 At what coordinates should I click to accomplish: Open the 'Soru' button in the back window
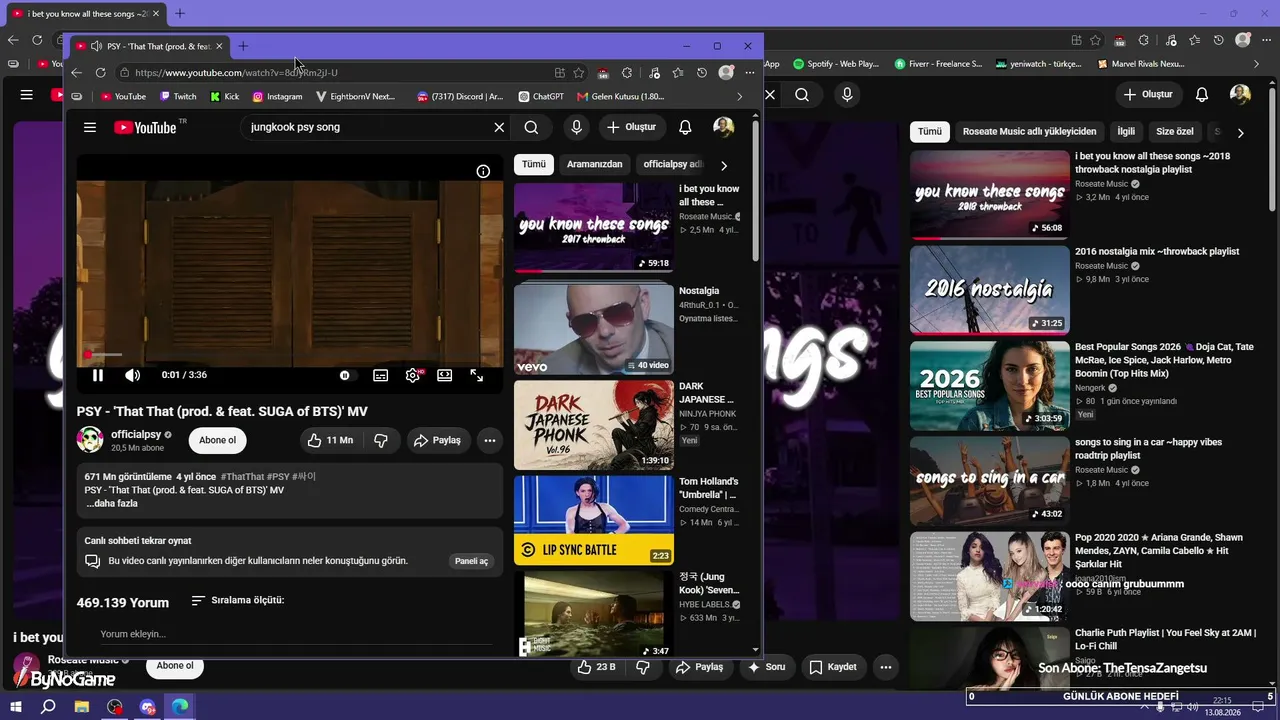[767, 667]
